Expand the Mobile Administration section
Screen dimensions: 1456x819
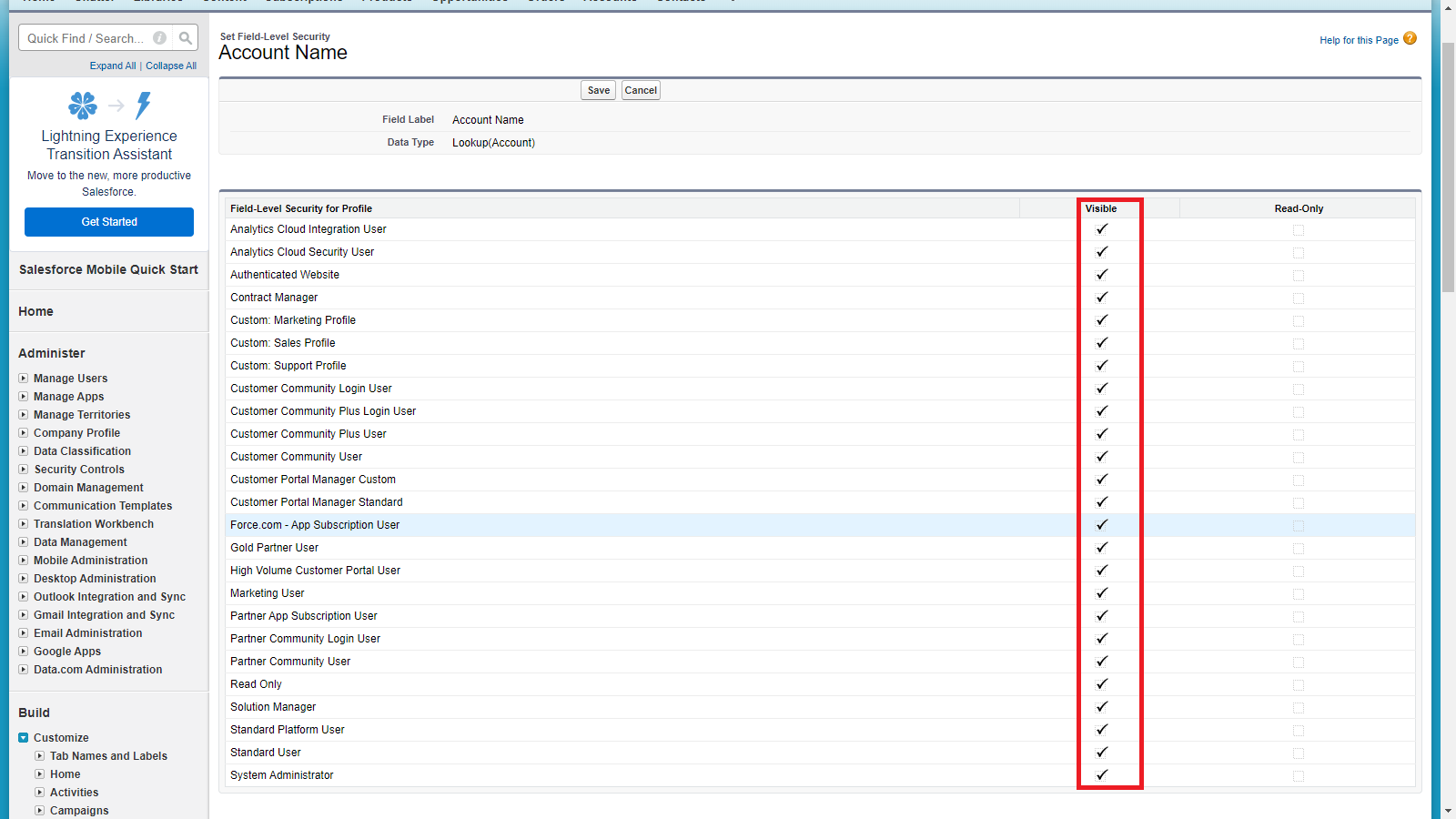24,561
